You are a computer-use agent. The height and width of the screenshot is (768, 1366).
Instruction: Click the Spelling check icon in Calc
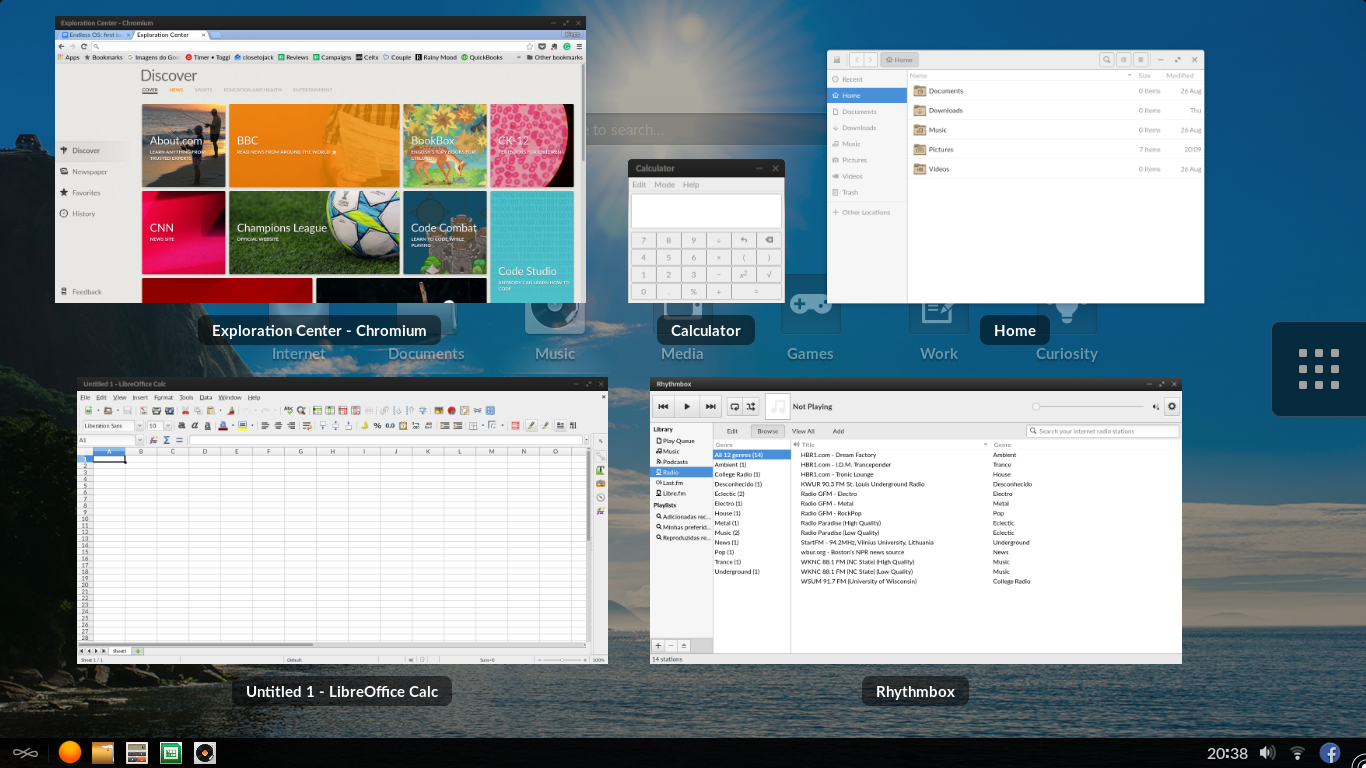288,410
